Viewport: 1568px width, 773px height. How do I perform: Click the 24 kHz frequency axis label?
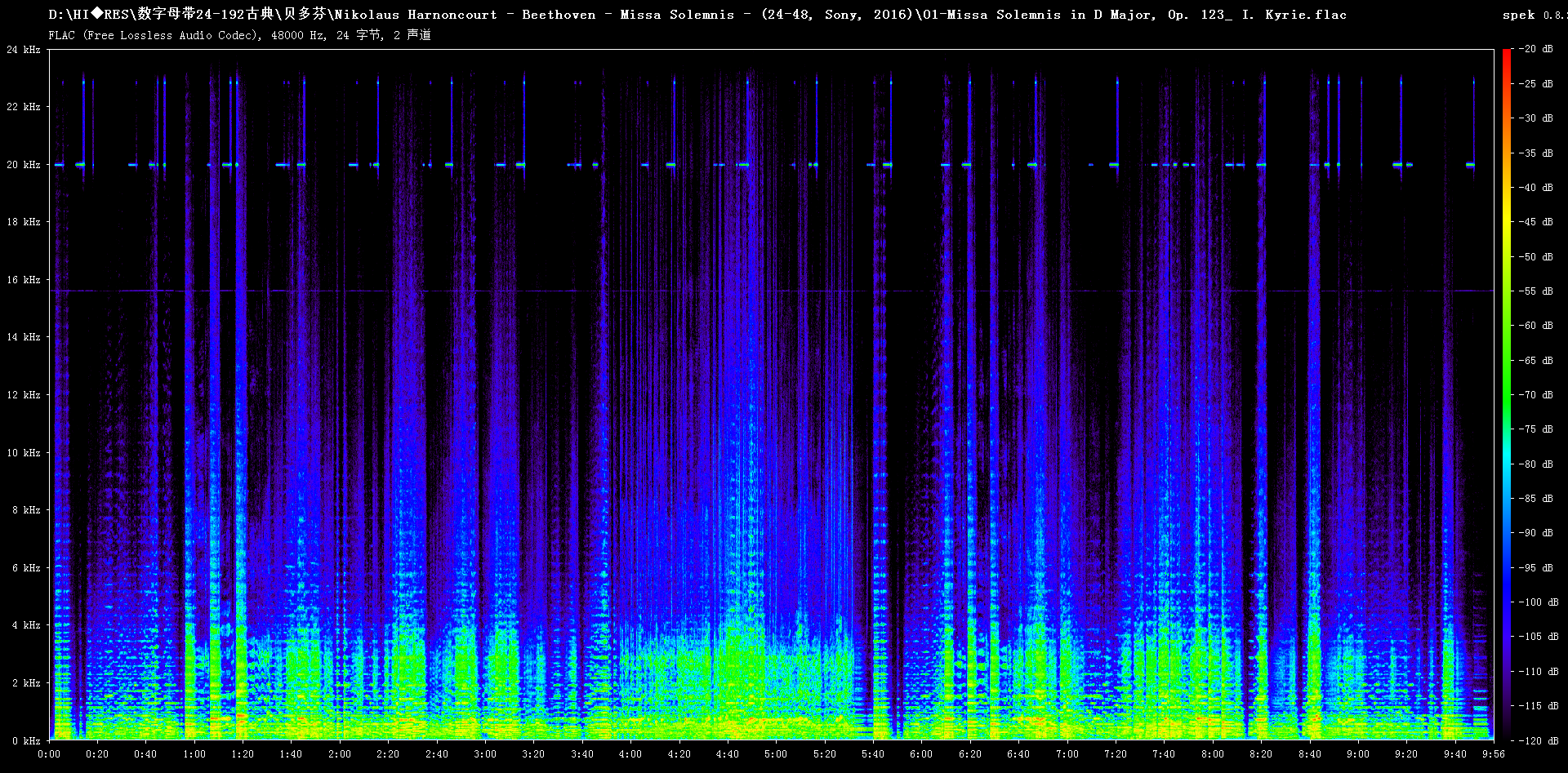point(24,50)
